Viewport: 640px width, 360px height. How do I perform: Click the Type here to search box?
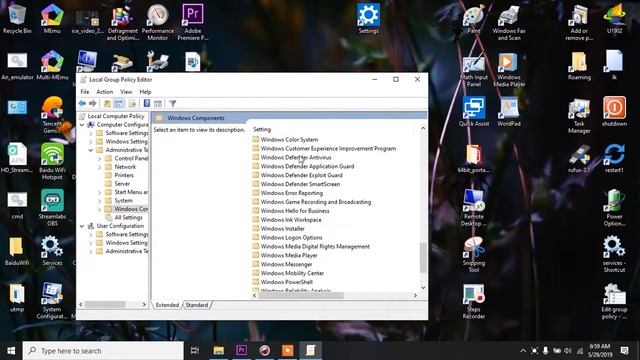(103, 351)
